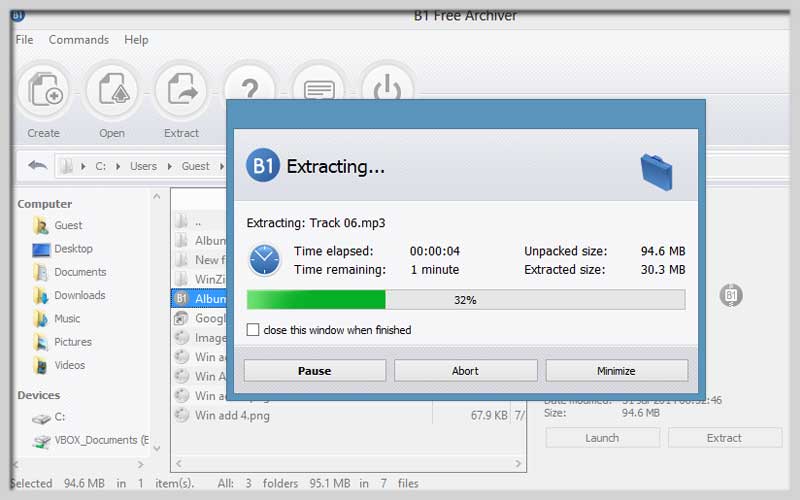Click the Downloads label in Computer tree
800x500 pixels.
click(80, 295)
